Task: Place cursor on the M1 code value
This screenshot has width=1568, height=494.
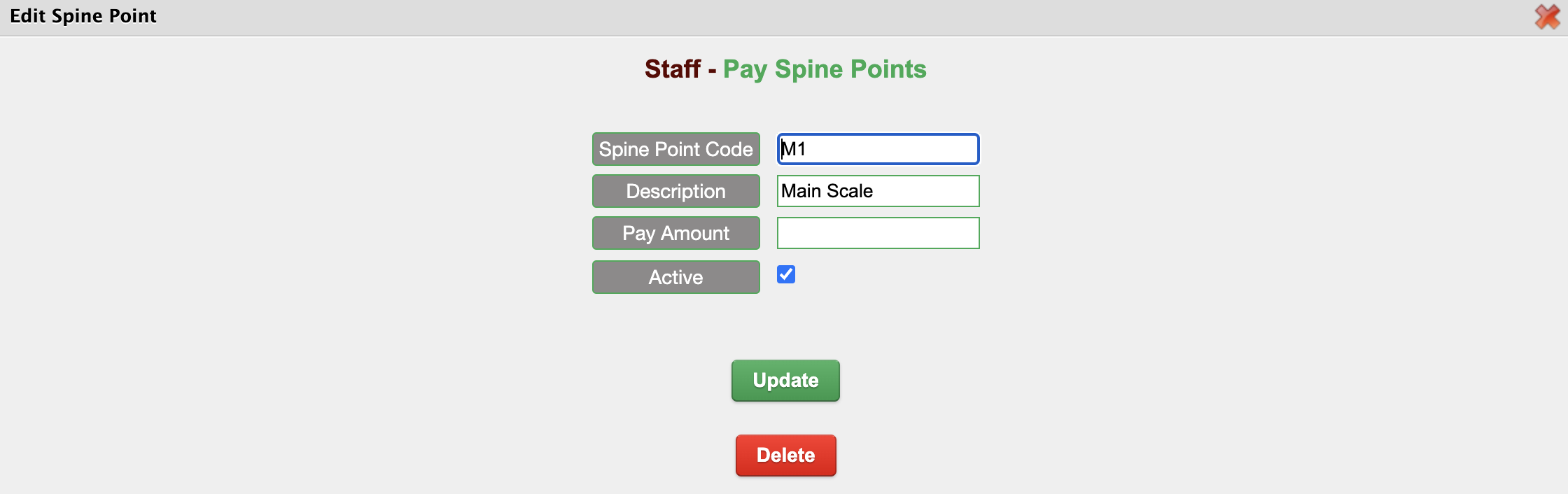Action: click(x=794, y=149)
